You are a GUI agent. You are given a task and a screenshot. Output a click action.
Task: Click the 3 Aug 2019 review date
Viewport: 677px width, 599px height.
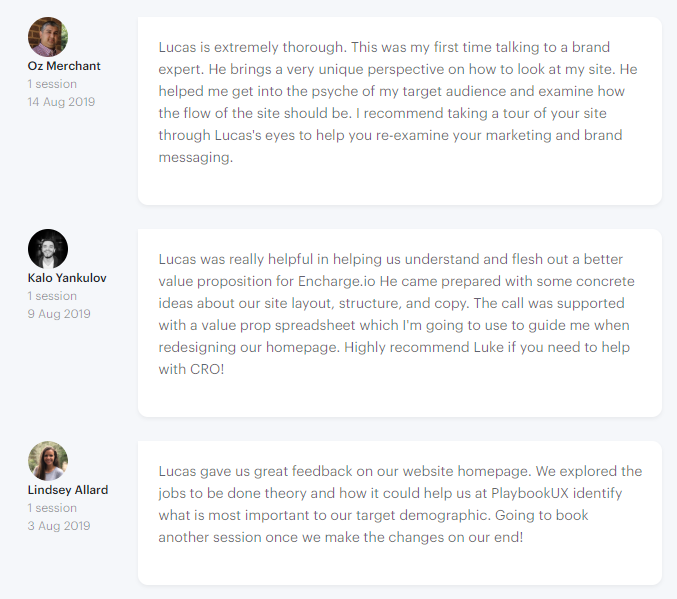(x=59, y=526)
